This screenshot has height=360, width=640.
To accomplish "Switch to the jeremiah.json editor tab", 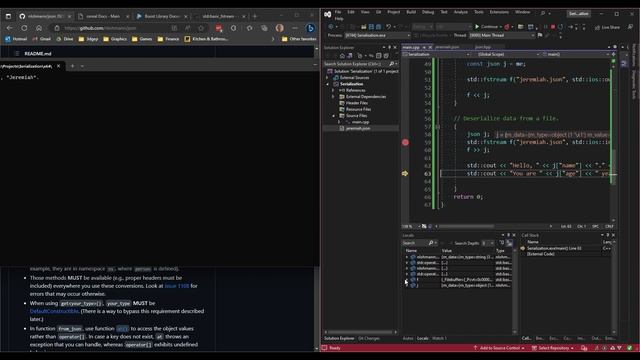I will 447,47.
